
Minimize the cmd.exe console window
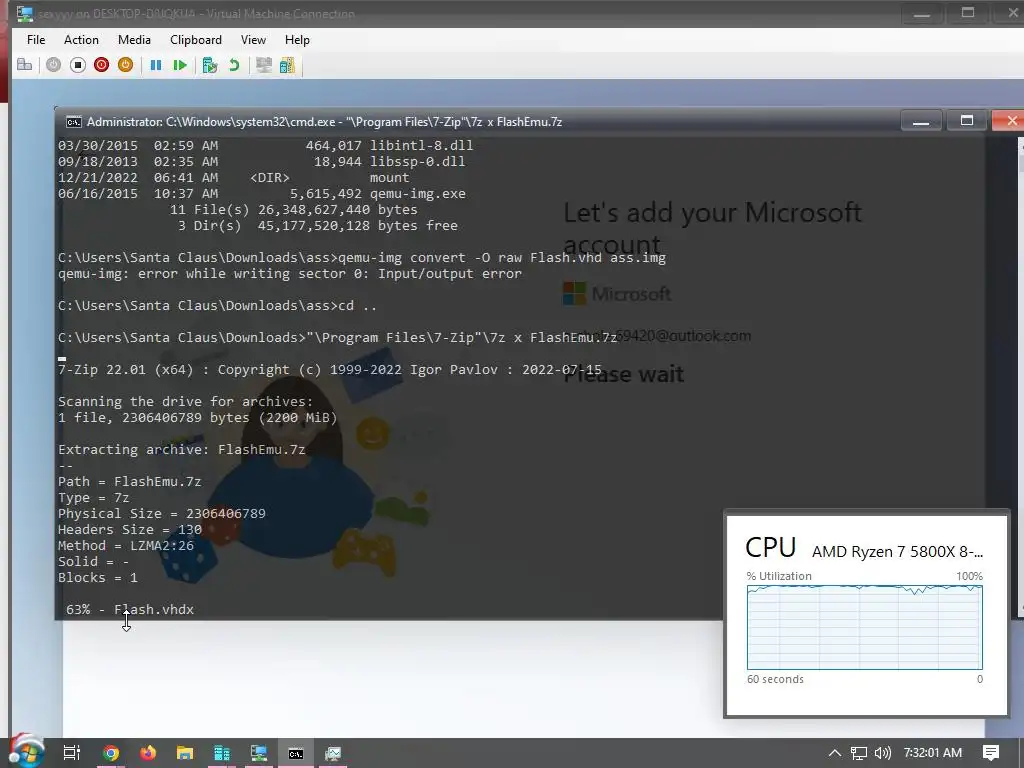click(x=921, y=121)
